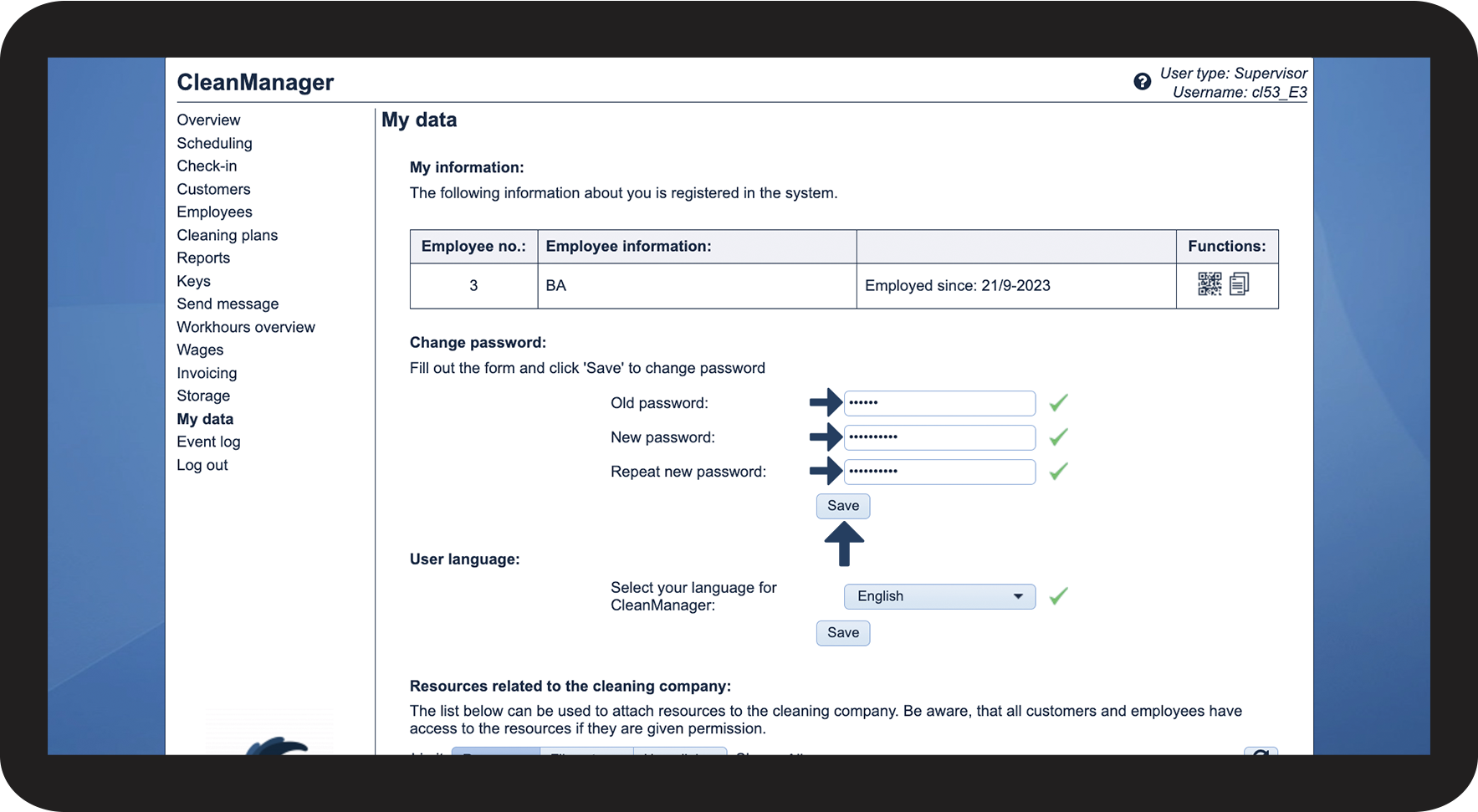The image size is (1478, 812).
Task: Focus the Repeat new password field
Action: (x=939, y=472)
